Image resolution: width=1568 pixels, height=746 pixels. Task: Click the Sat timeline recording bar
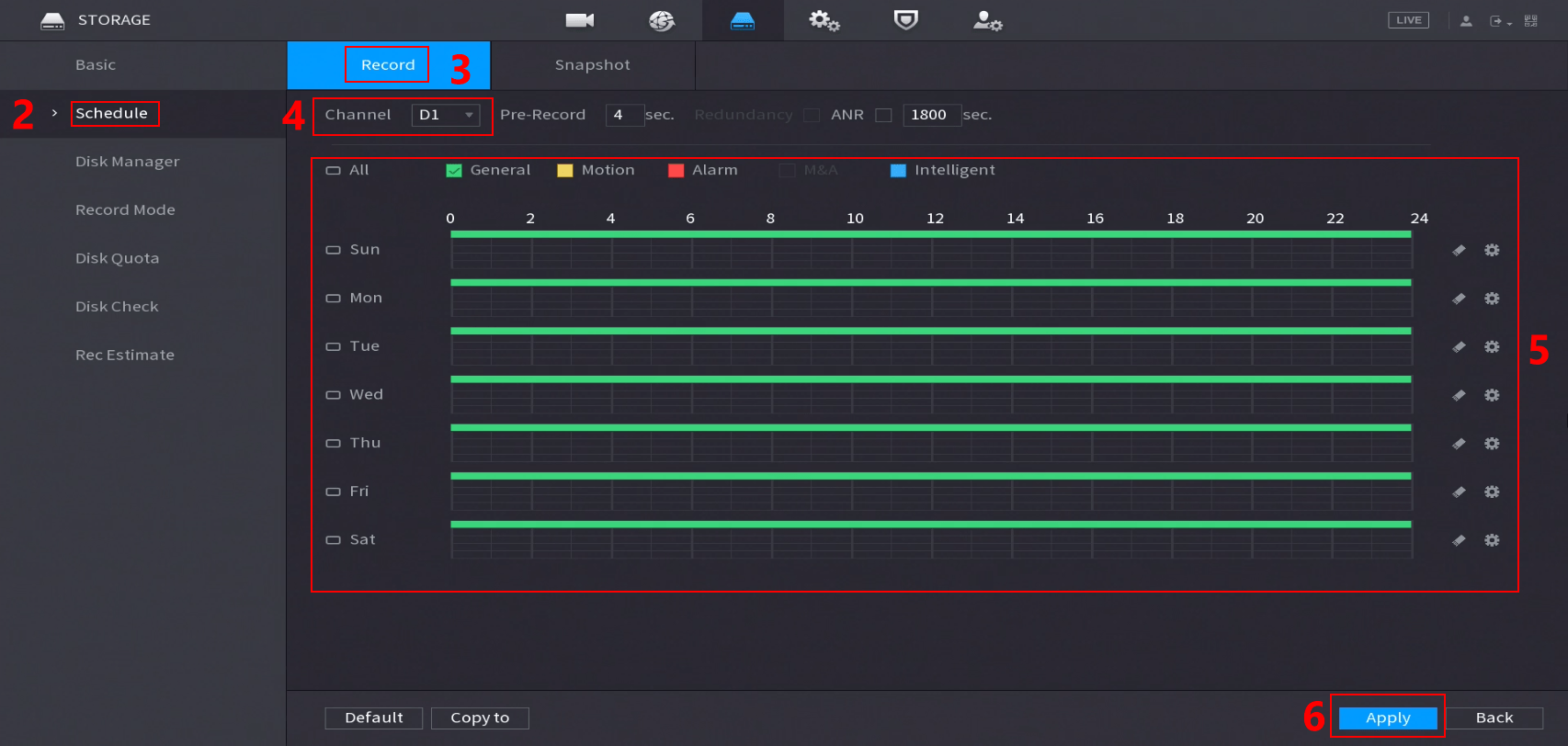(931, 525)
